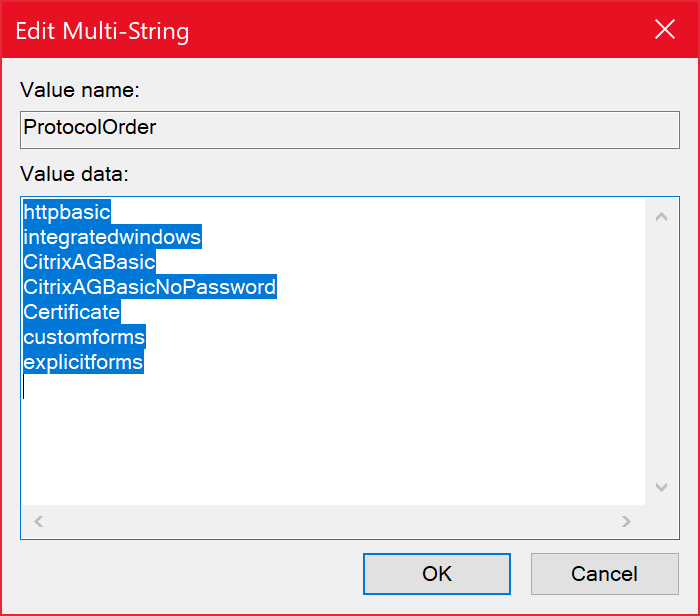
Task: Click the Cancel button
Action: pyautogui.click(x=604, y=574)
